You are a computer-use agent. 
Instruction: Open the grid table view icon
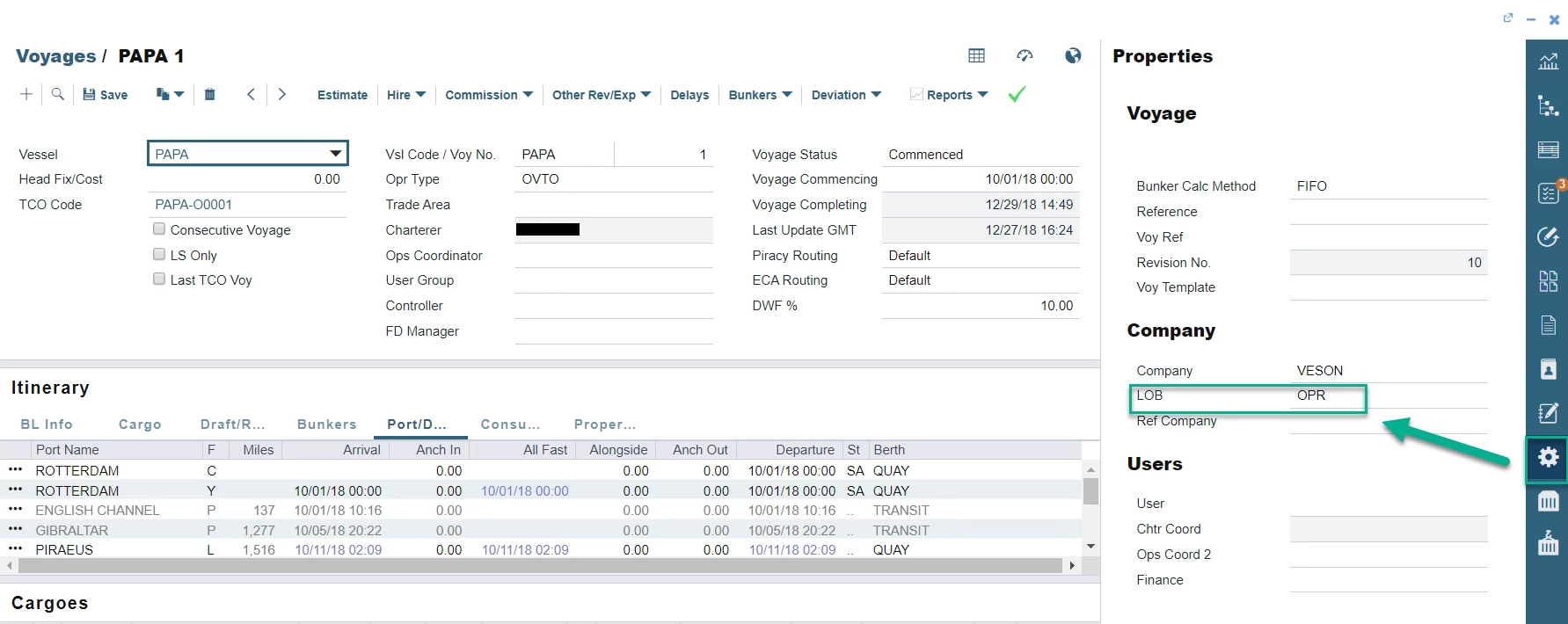point(976,56)
